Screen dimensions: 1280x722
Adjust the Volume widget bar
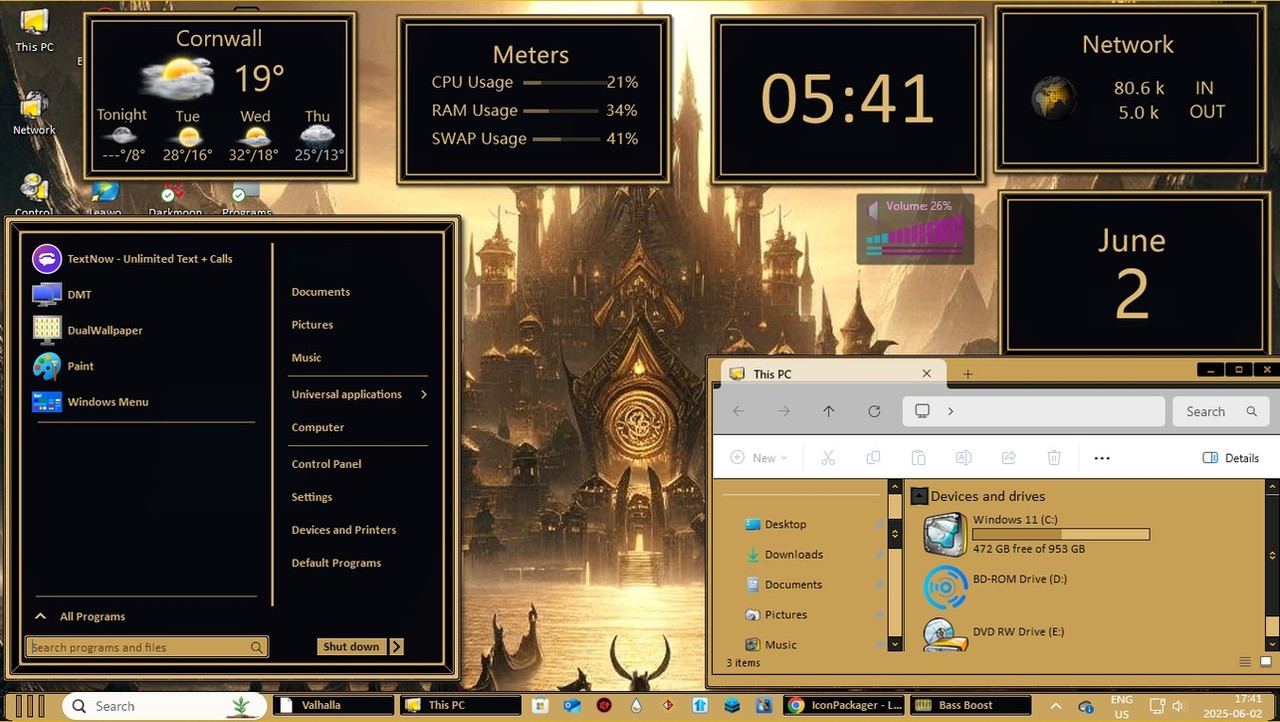915,236
